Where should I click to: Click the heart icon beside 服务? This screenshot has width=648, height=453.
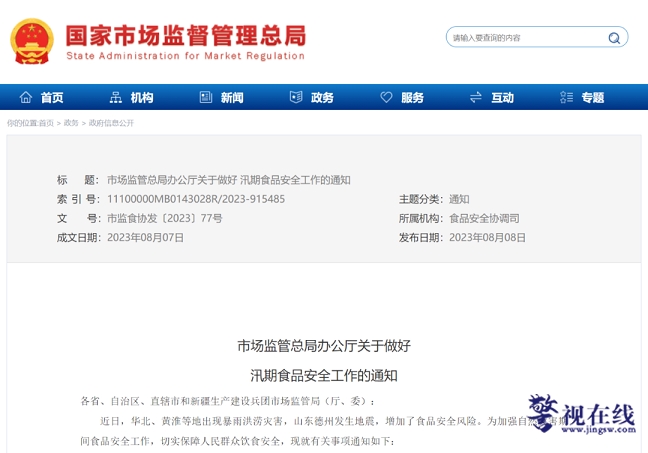coord(386,98)
